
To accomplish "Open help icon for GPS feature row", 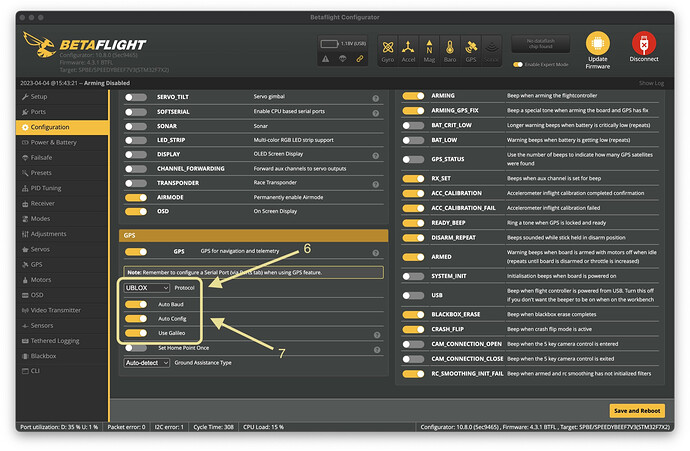I will click(376, 253).
